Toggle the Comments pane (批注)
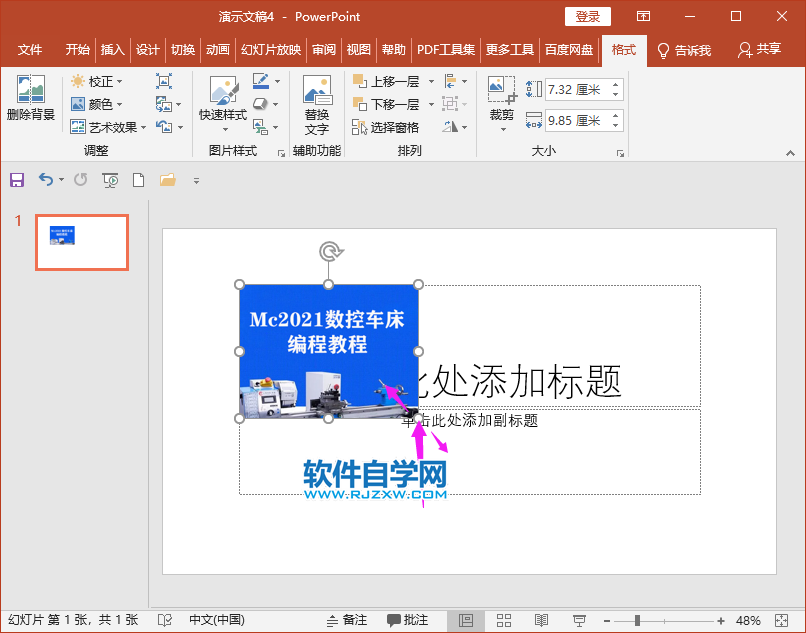The image size is (806, 633). click(409, 620)
